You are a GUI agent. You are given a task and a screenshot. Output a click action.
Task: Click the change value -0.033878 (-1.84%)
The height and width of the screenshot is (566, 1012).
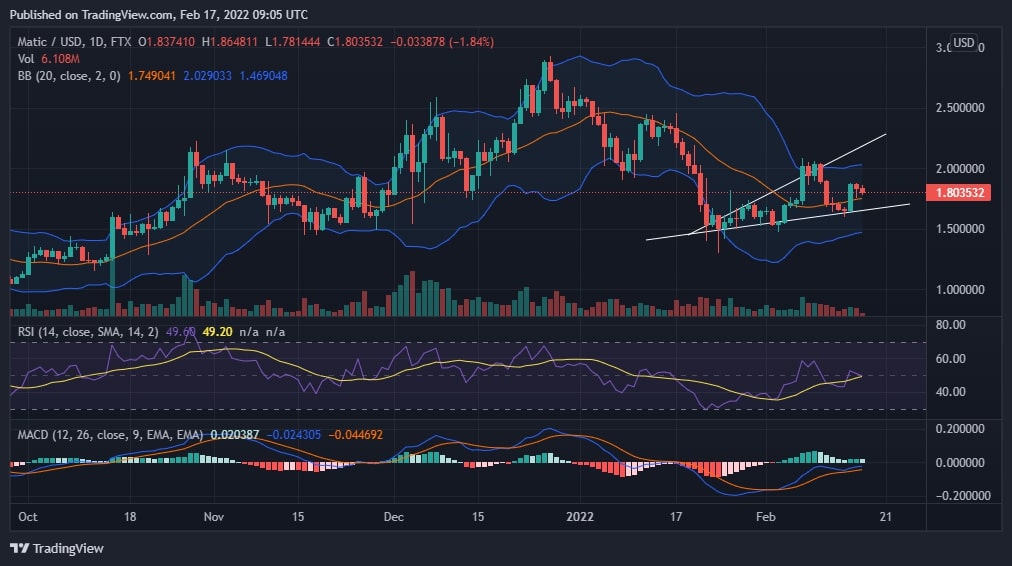click(x=442, y=42)
